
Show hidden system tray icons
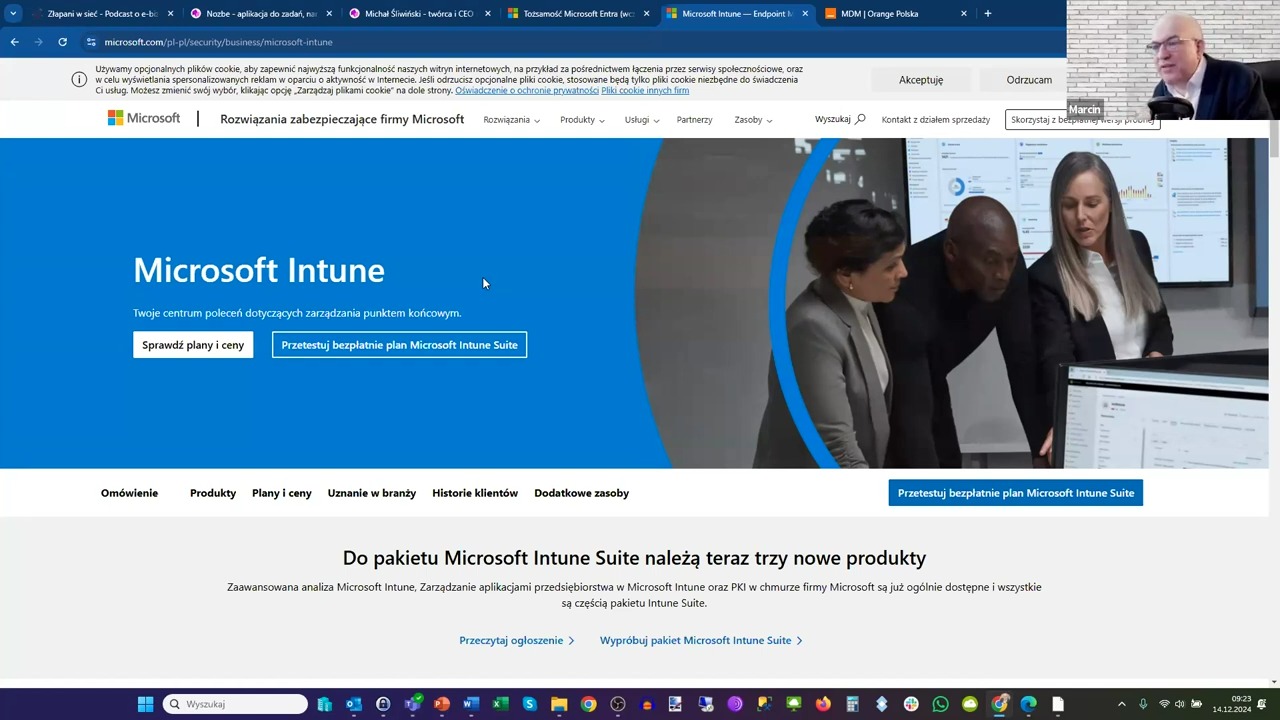point(1121,704)
